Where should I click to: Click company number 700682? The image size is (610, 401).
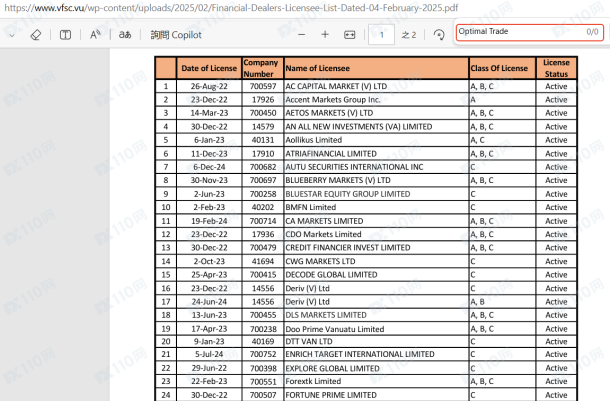(x=263, y=167)
